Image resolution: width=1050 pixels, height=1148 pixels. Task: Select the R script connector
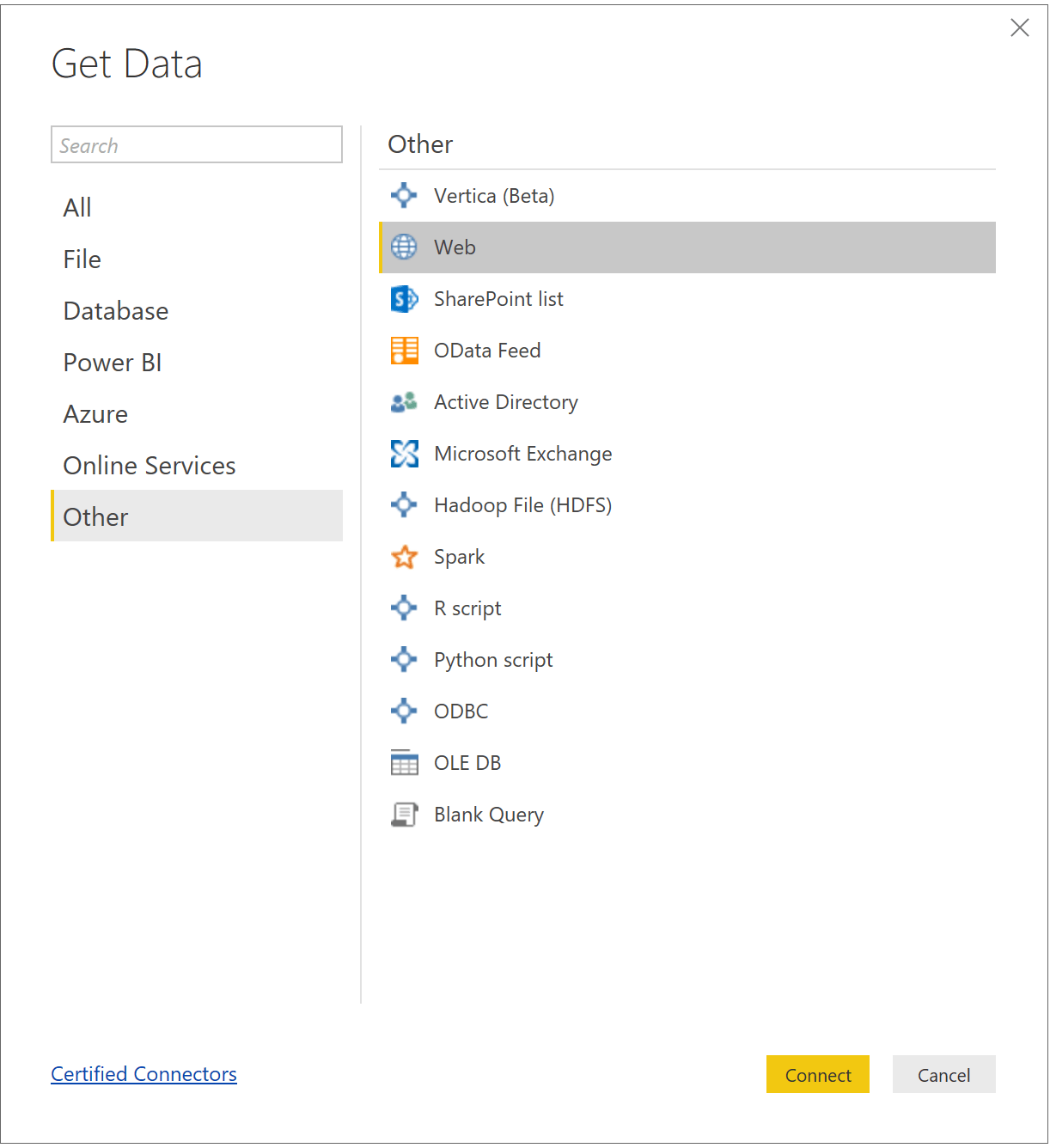click(x=467, y=608)
